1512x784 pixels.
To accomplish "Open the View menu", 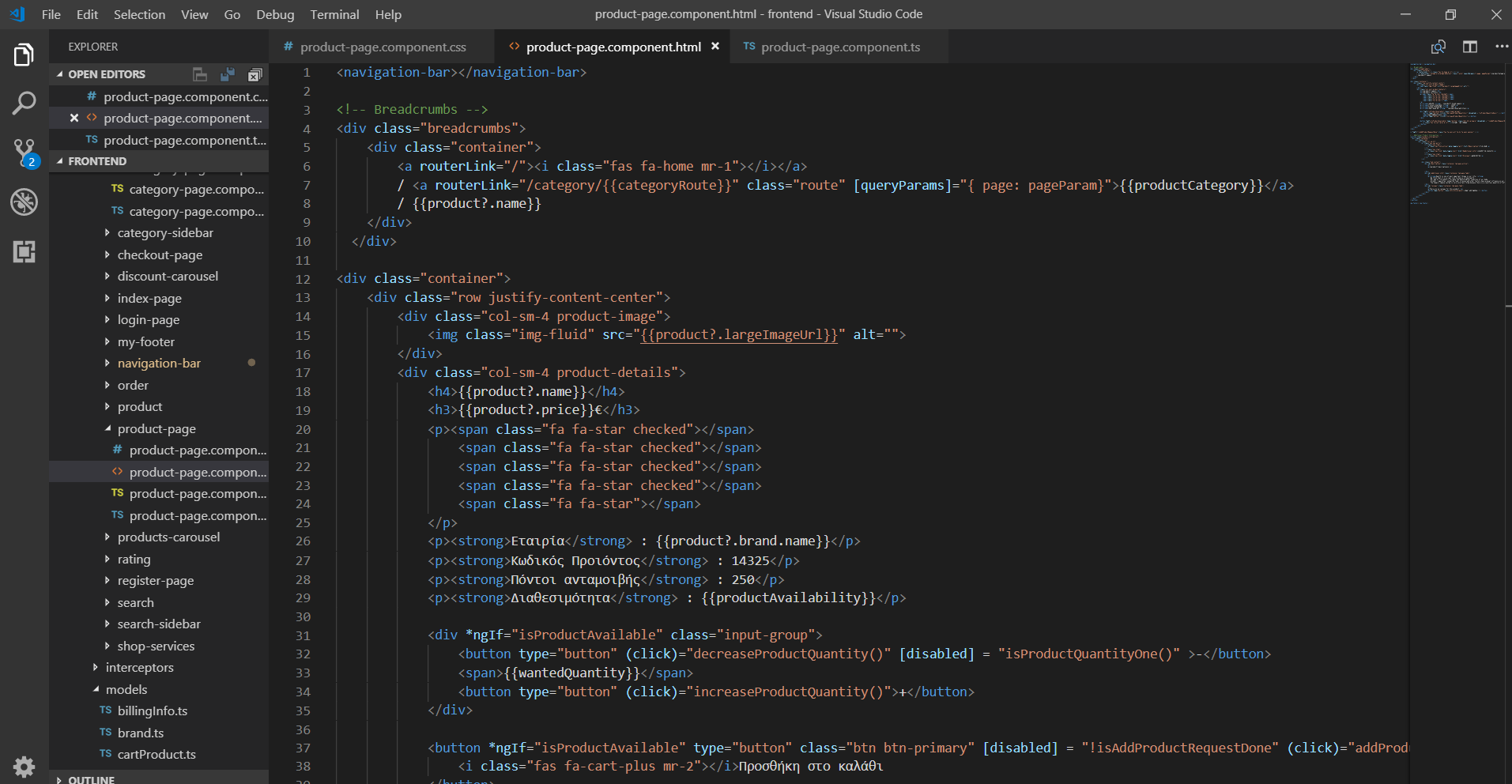I will point(194,14).
